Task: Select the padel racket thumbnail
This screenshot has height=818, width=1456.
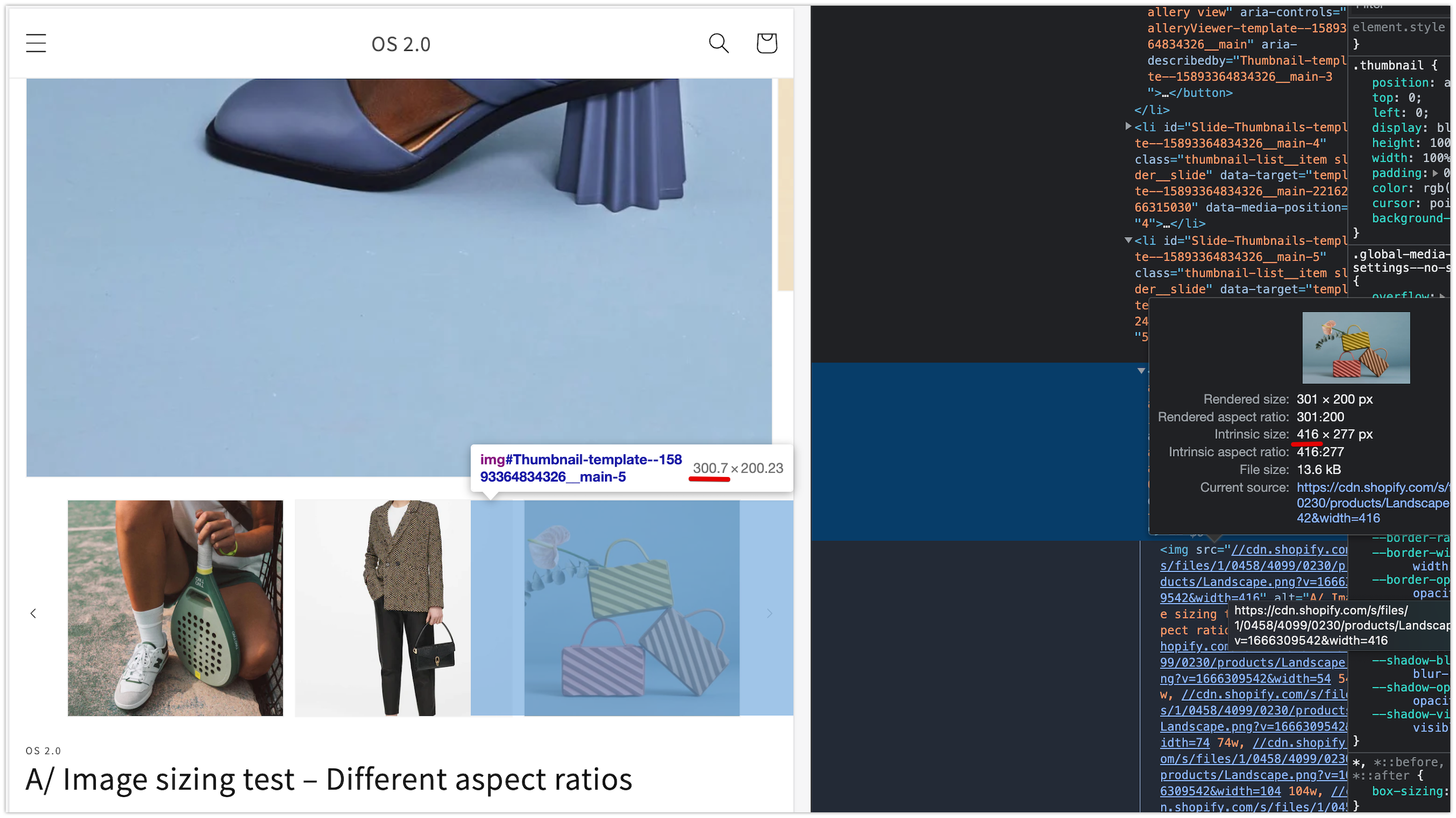Action: tap(175, 608)
